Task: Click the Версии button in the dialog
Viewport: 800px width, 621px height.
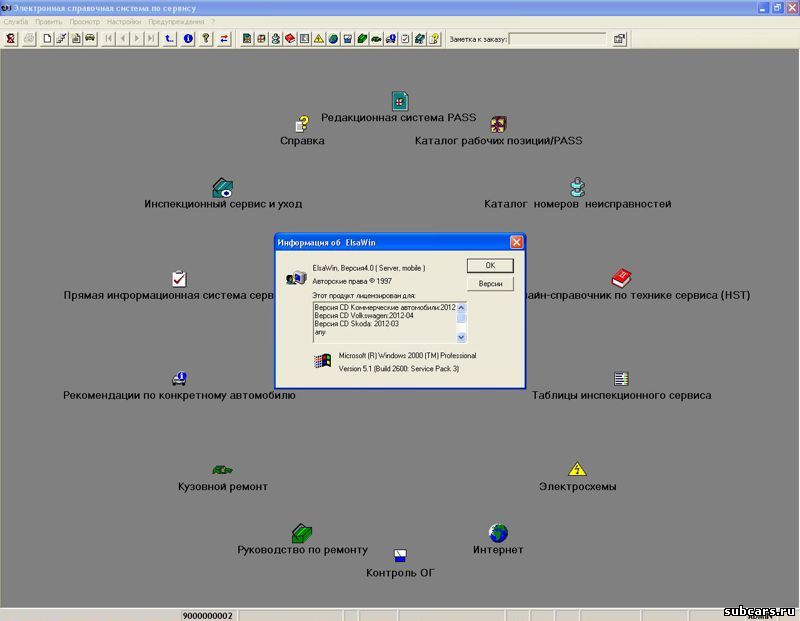Action: [490, 283]
